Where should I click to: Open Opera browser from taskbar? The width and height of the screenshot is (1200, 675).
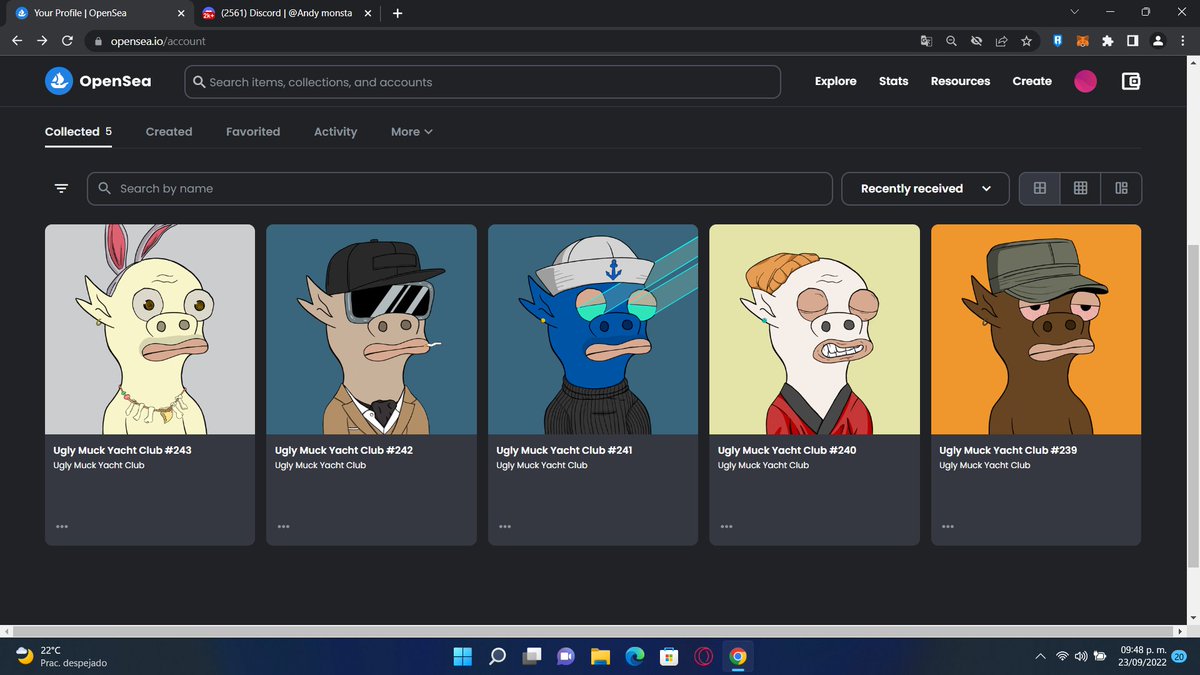[x=703, y=656]
